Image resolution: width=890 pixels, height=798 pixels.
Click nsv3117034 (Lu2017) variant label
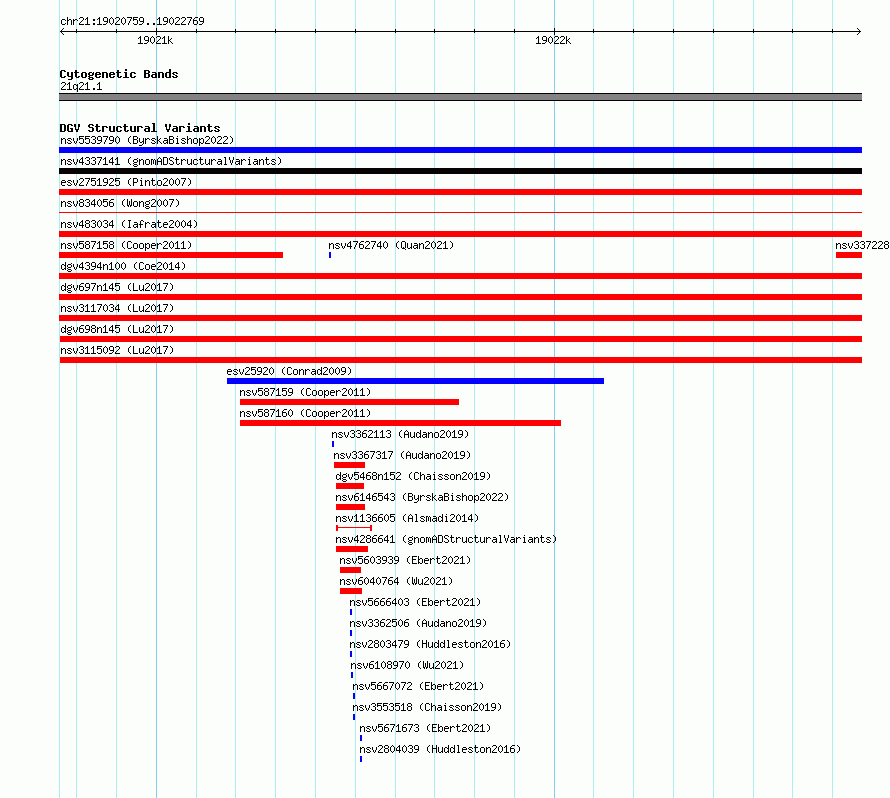coord(117,308)
